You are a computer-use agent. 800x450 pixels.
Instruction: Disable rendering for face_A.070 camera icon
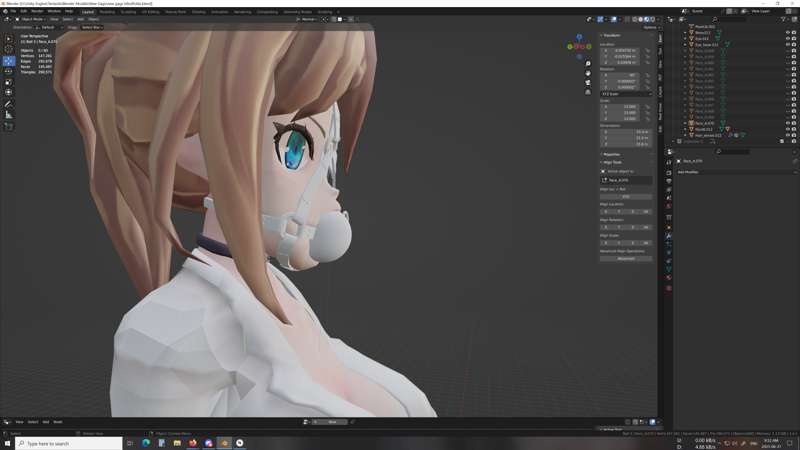click(x=794, y=123)
